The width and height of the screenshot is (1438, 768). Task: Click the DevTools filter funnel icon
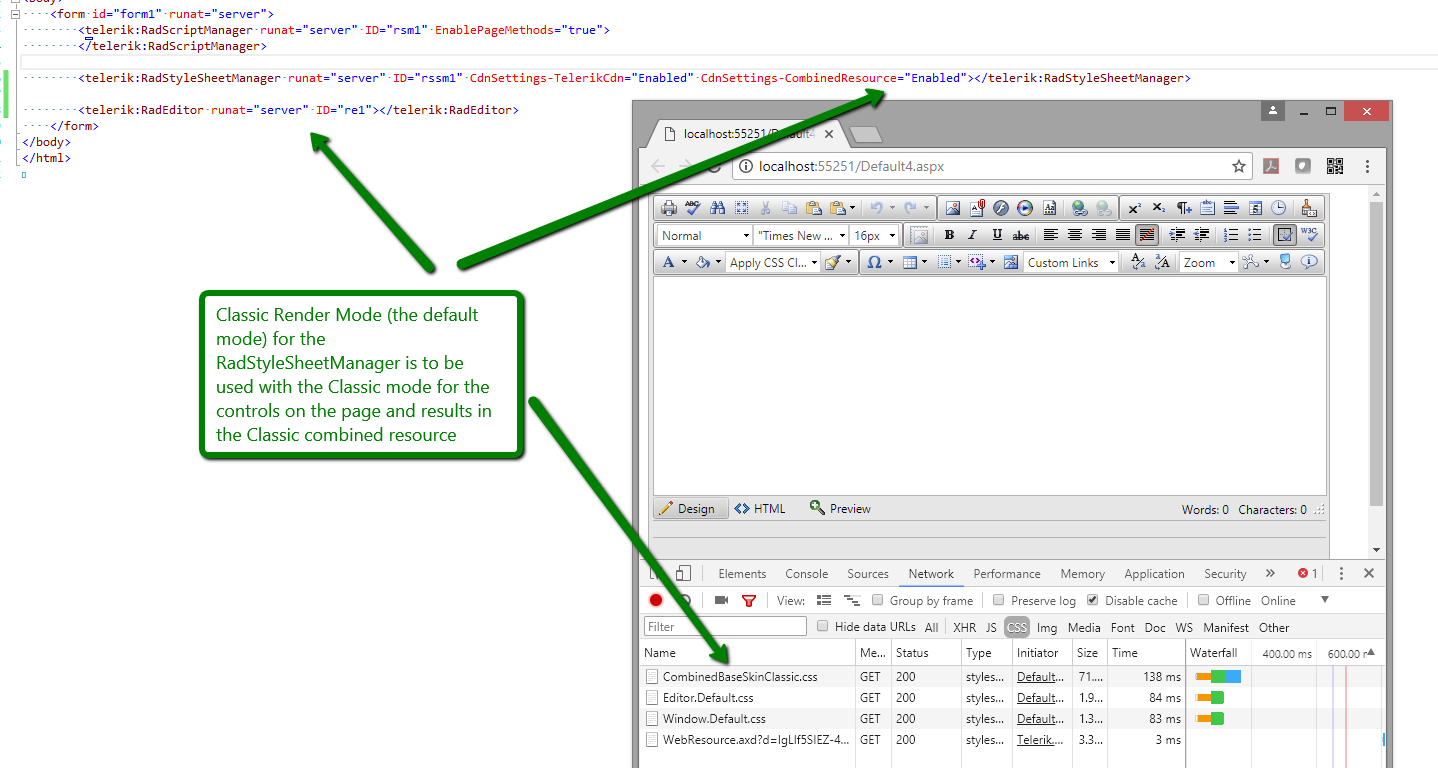[749, 600]
